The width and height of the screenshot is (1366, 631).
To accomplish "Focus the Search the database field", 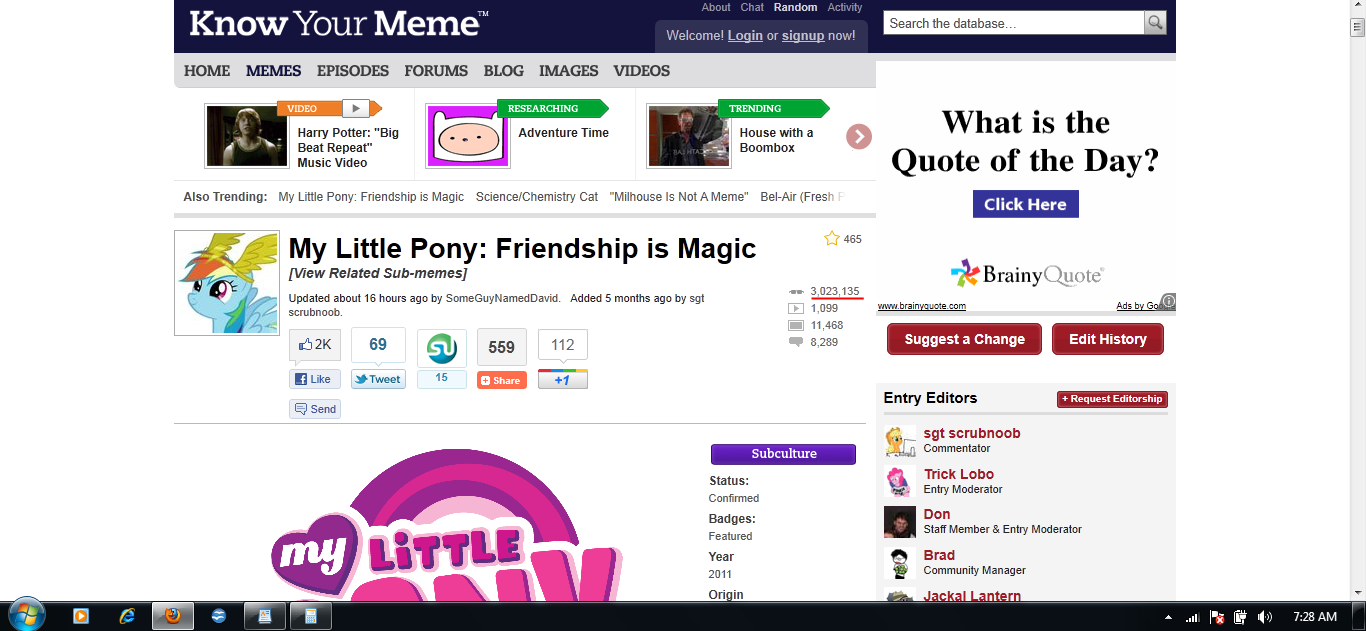I will (1014, 23).
